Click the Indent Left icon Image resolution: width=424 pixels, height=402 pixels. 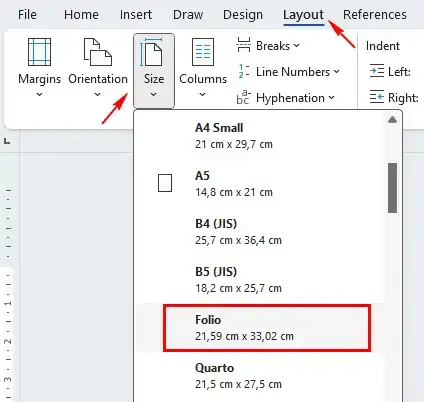tap(377, 71)
